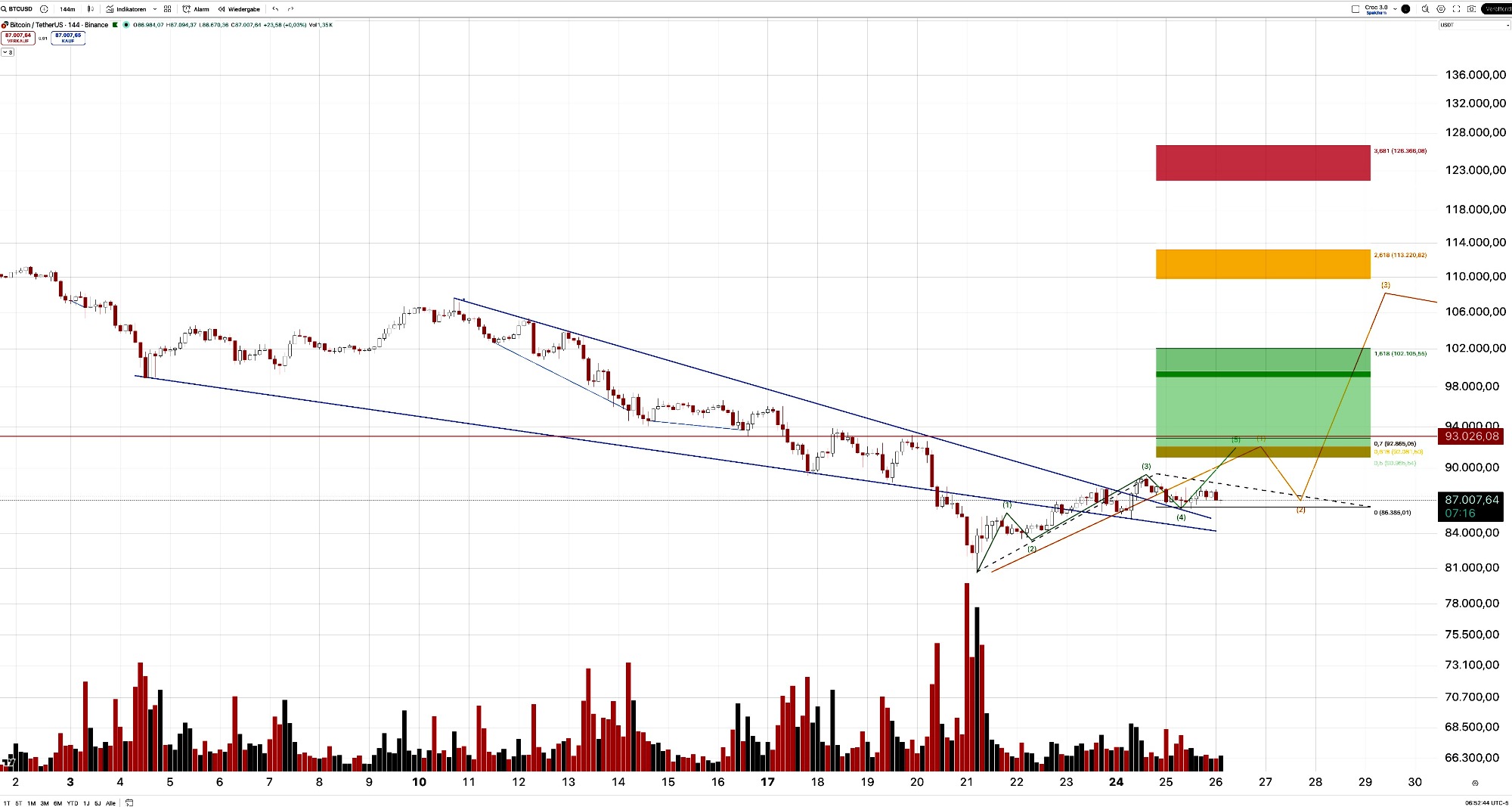The height and width of the screenshot is (807, 1512).
Task: Open chart settings hexagon icon
Action: (1441, 9)
